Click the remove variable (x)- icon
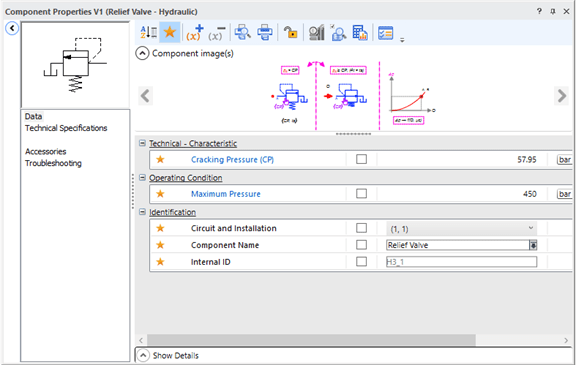This screenshot has height=365, width=576. (x=217, y=33)
